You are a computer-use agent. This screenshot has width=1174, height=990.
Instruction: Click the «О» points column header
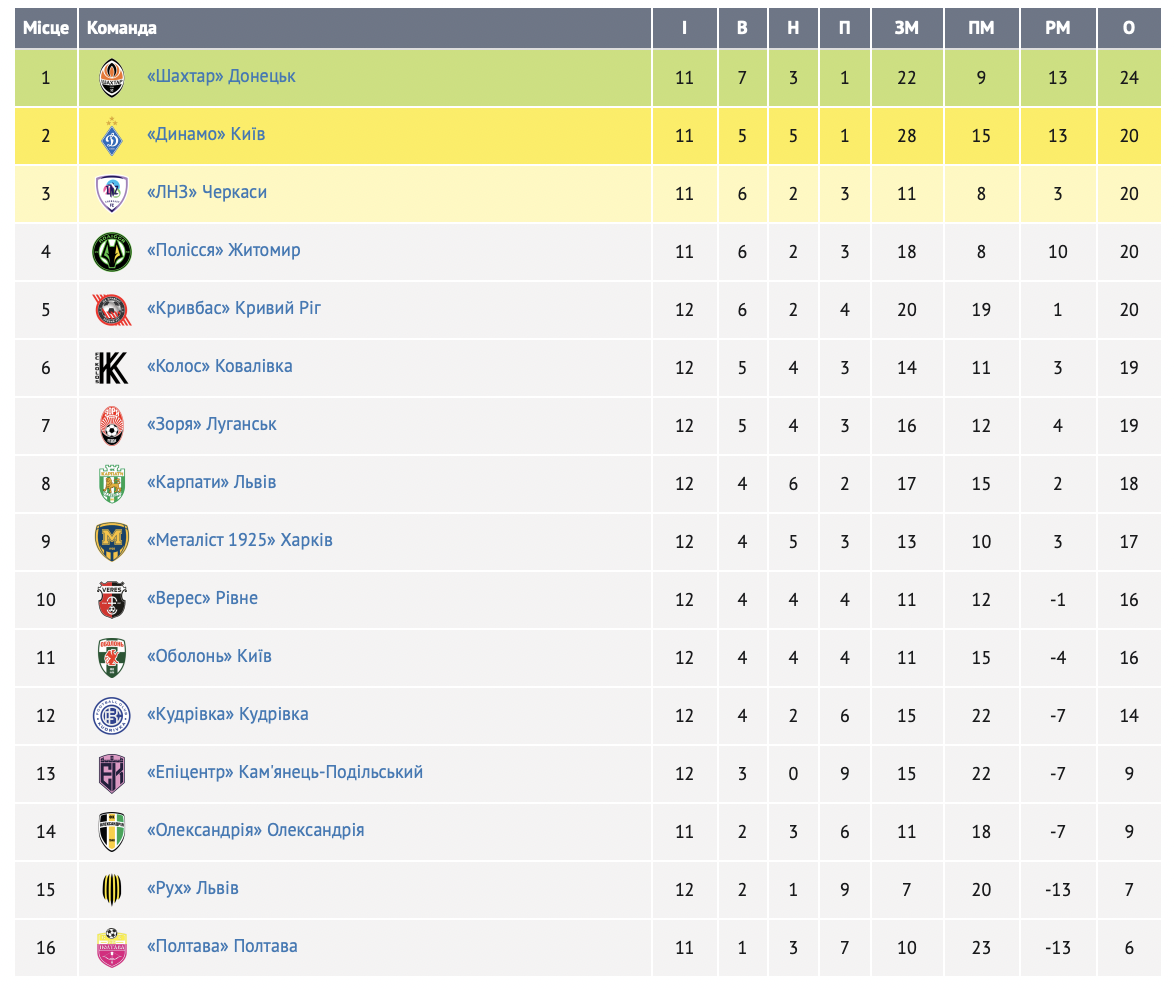tap(1129, 28)
